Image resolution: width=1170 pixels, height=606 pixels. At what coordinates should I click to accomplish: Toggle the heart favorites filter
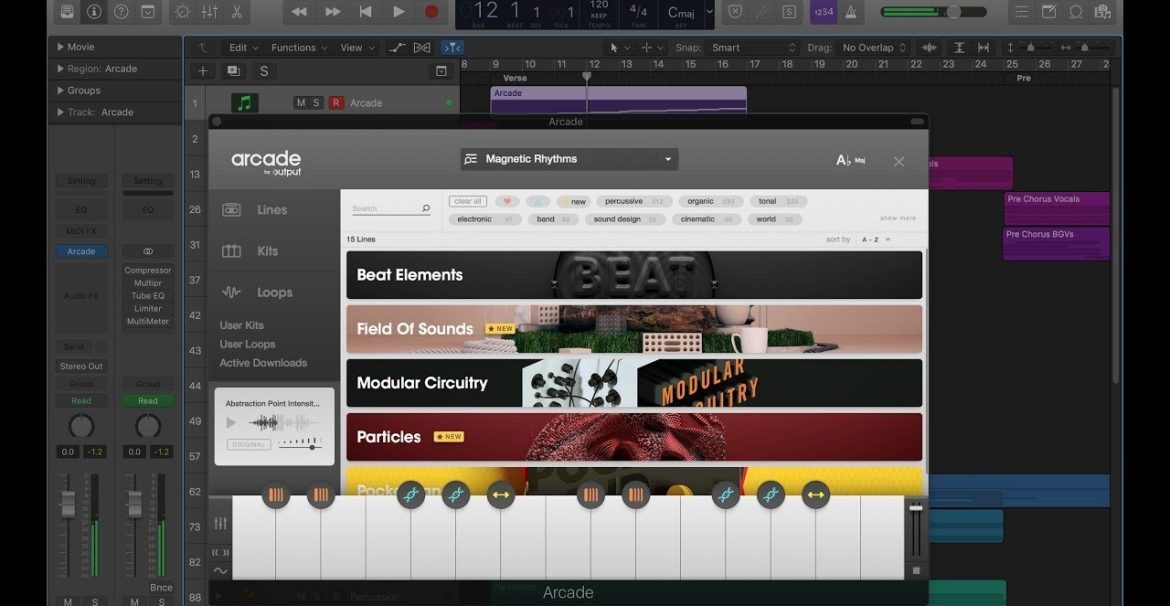pyautogui.click(x=507, y=202)
